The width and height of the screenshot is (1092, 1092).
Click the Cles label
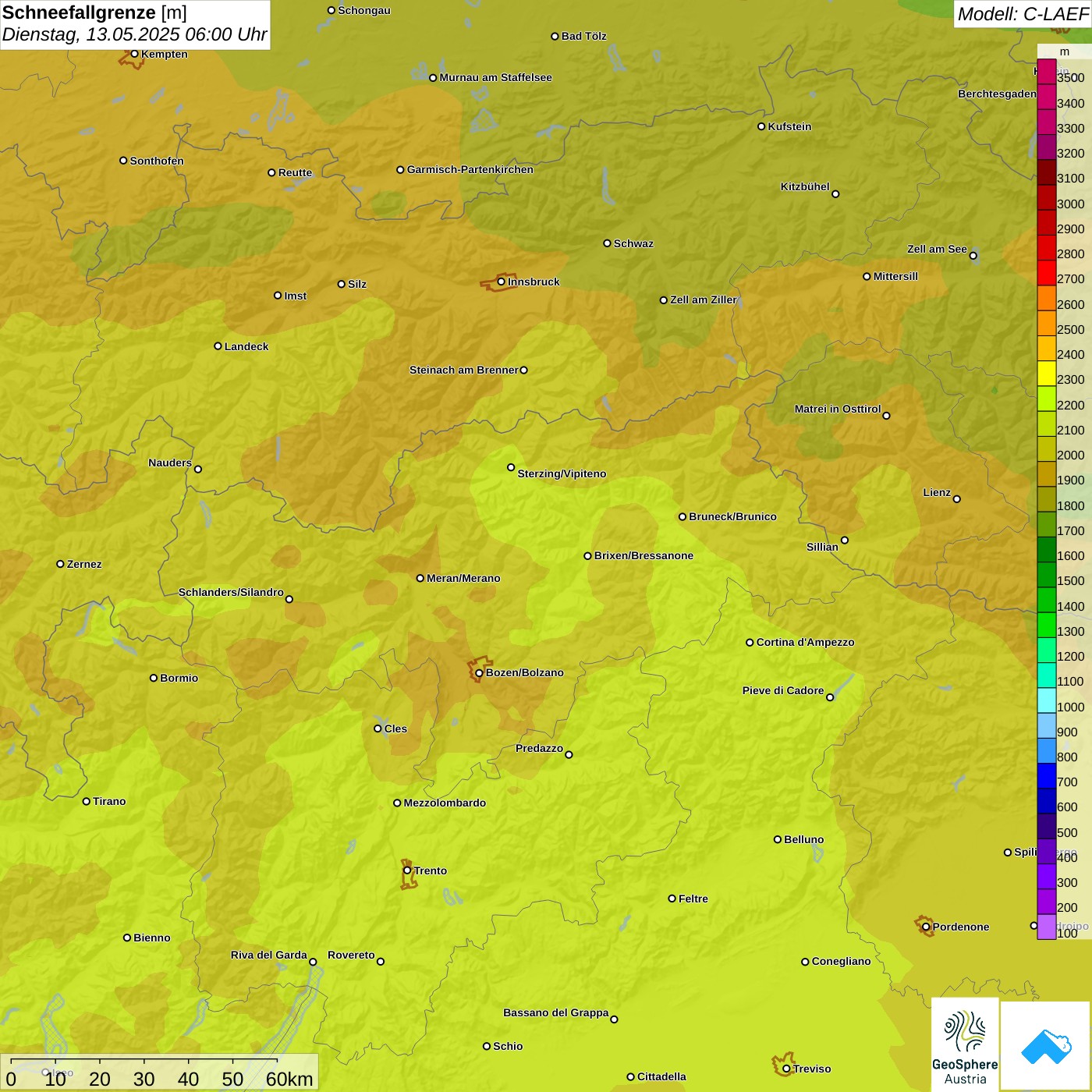coord(395,729)
